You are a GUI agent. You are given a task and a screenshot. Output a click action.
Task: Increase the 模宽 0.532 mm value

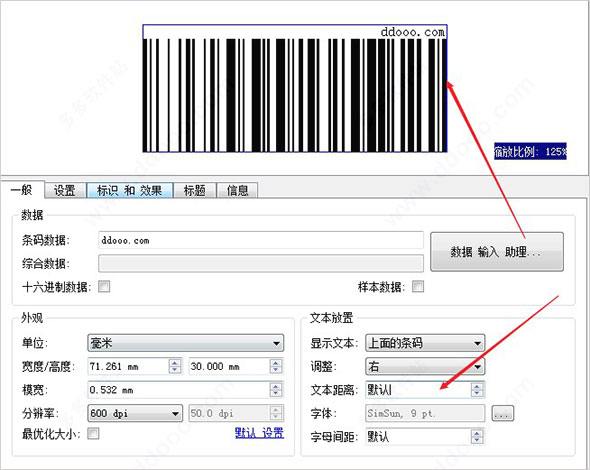275,386
